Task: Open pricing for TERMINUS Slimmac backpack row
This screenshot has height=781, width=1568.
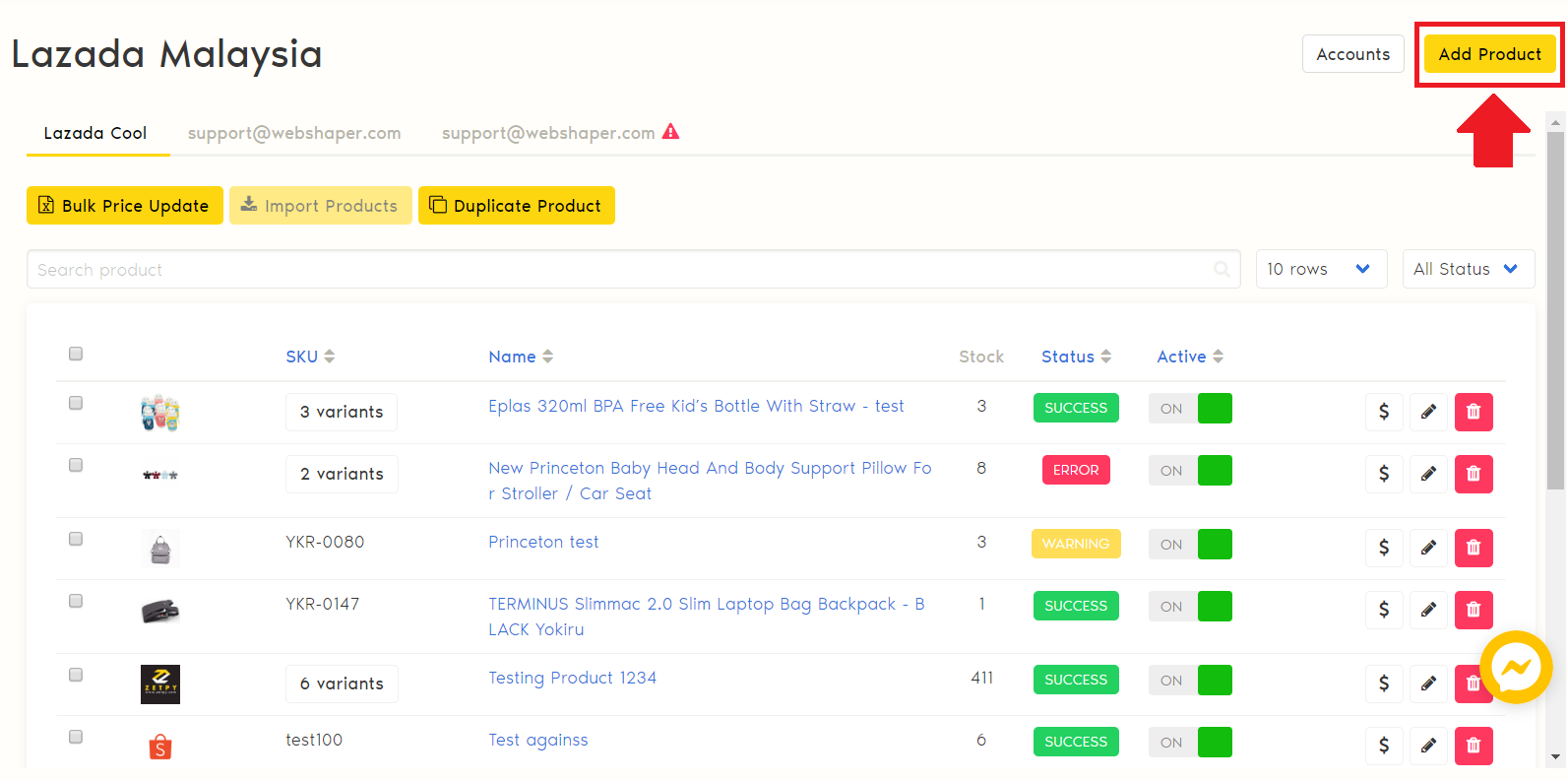Action: (x=1384, y=610)
